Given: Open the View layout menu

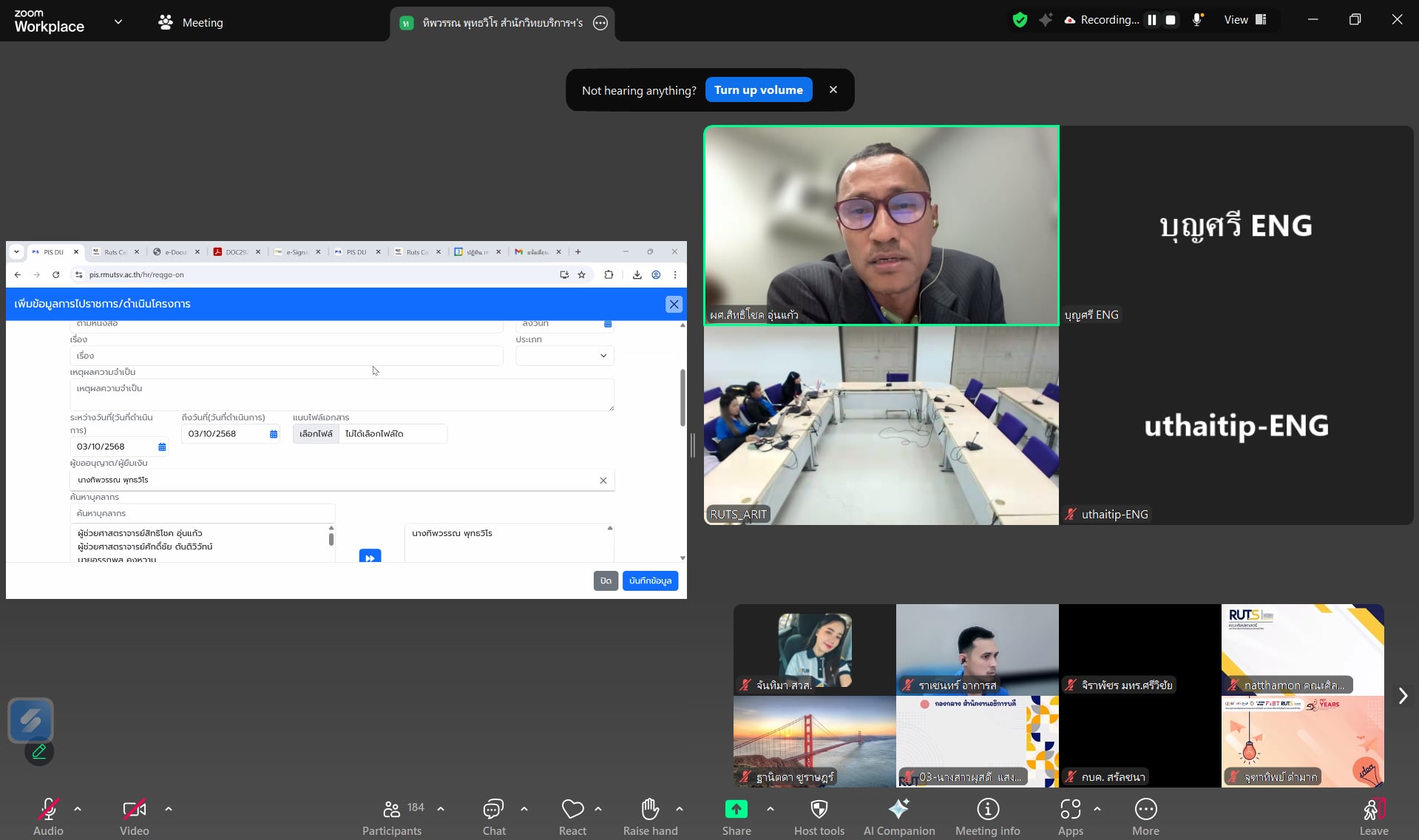Looking at the screenshot, I should [1245, 20].
